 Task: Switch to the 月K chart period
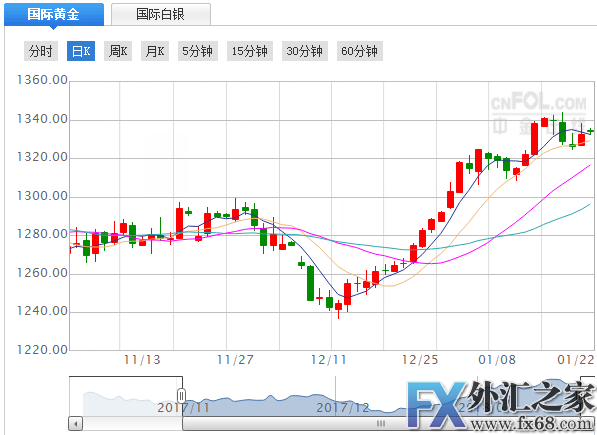click(155, 51)
